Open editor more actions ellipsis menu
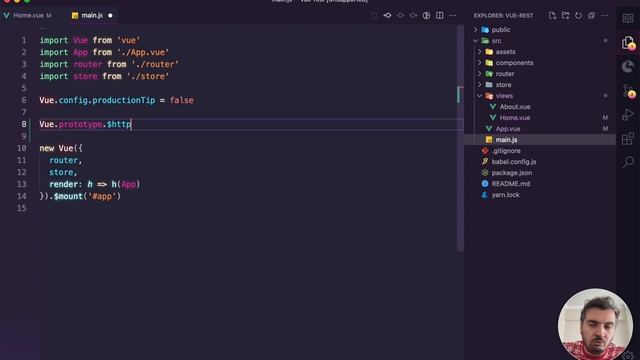Viewport: 640px width, 360px height. click(453, 16)
